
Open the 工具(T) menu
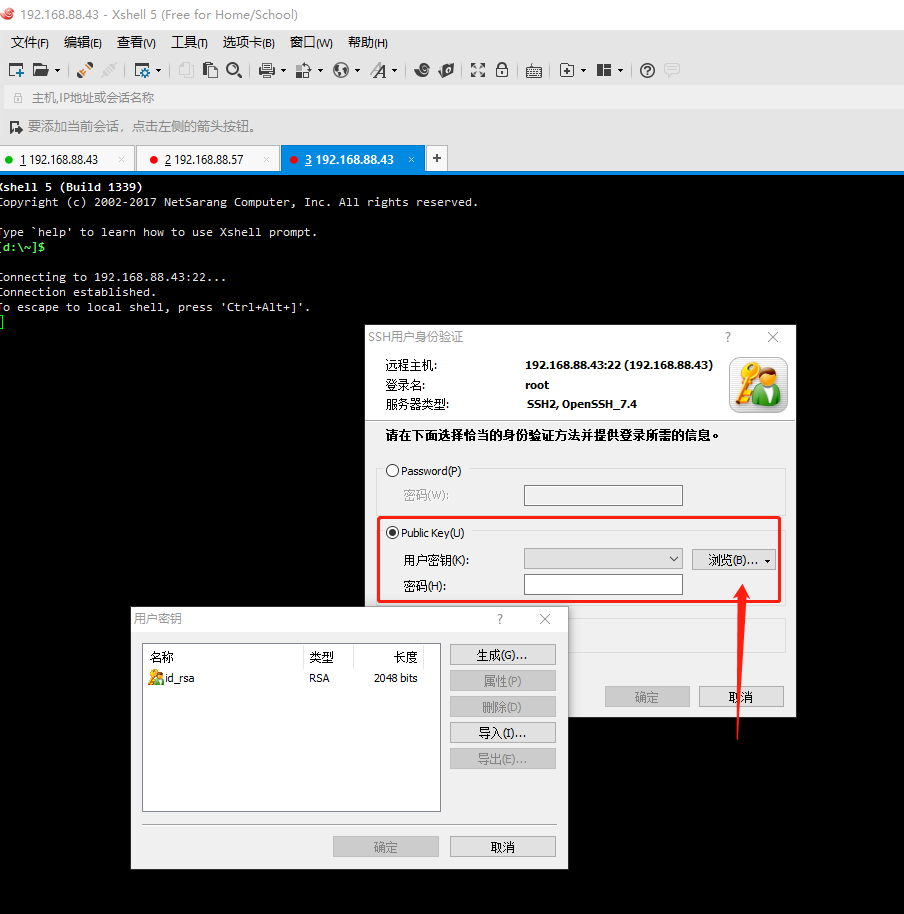click(x=189, y=43)
